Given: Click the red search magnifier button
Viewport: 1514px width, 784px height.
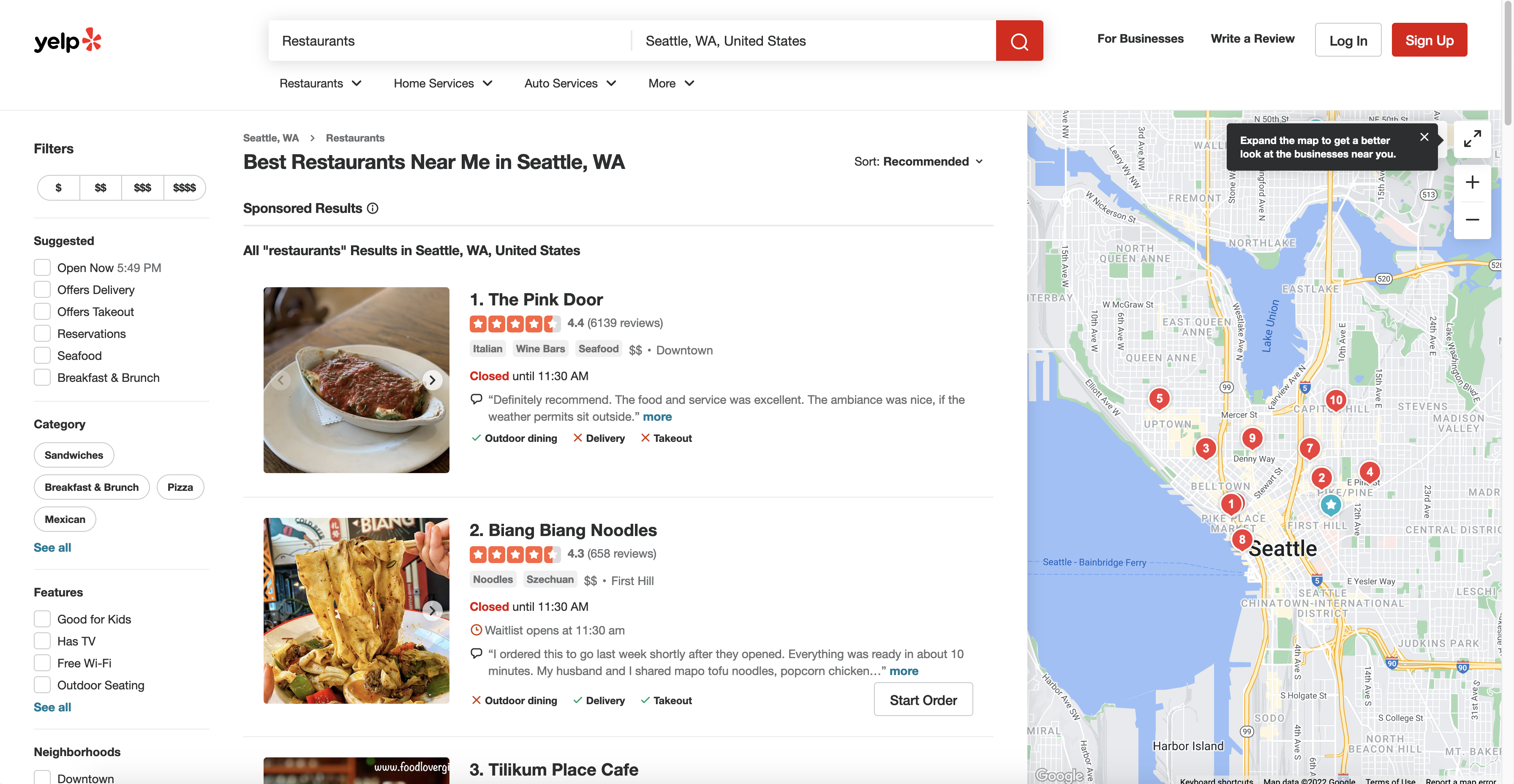Looking at the screenshot, I should pyautogui.click(x=1018, y=41).
